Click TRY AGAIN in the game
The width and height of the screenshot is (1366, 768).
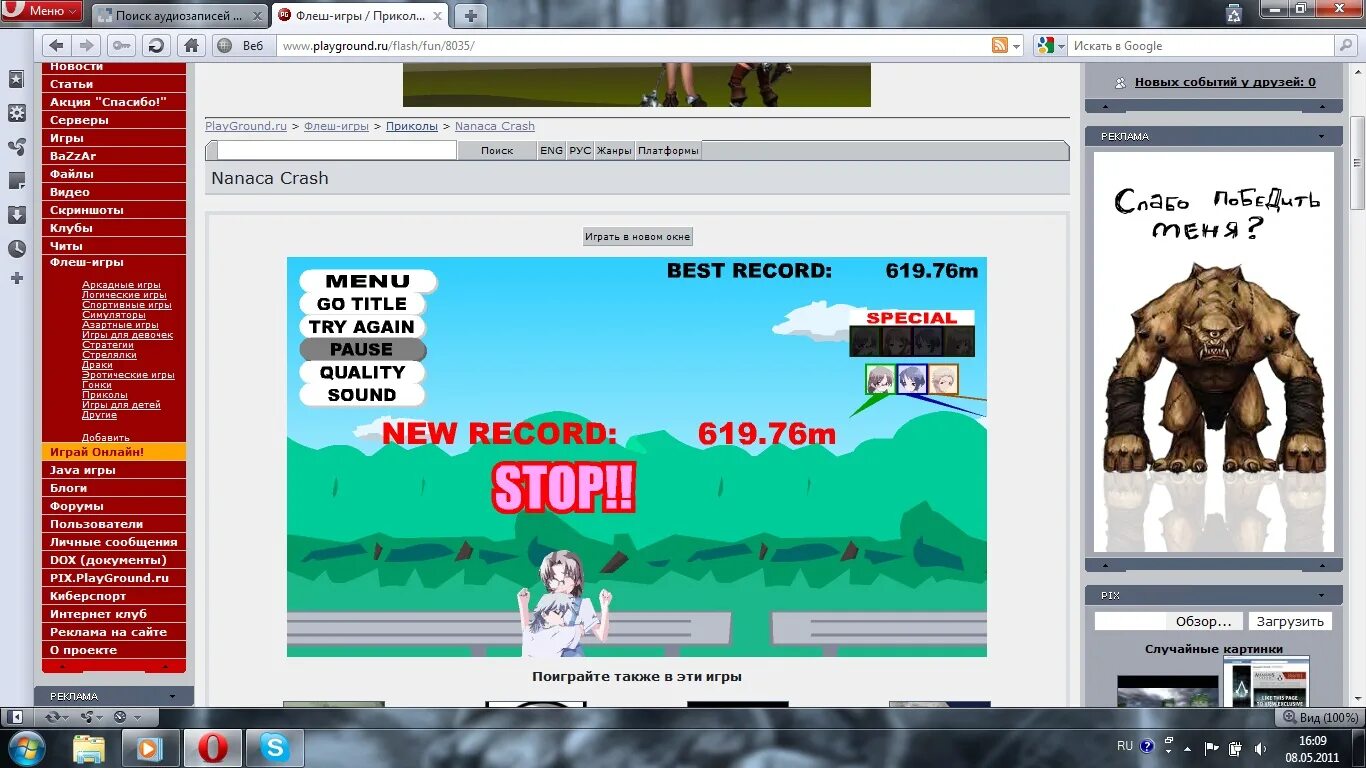point(362,327)
